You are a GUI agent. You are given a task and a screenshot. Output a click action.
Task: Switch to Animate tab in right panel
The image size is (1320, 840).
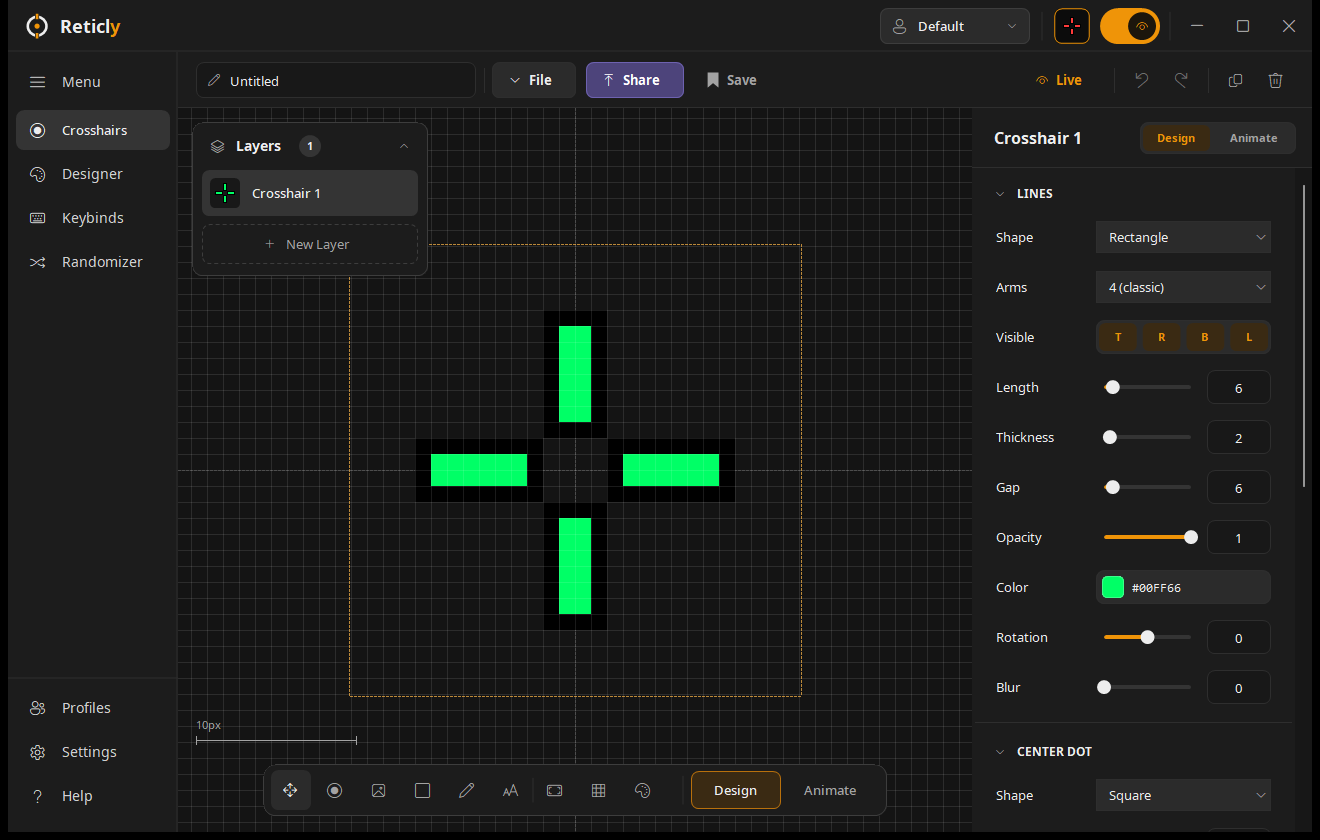pyautogui.click(x=1253, y=138)
